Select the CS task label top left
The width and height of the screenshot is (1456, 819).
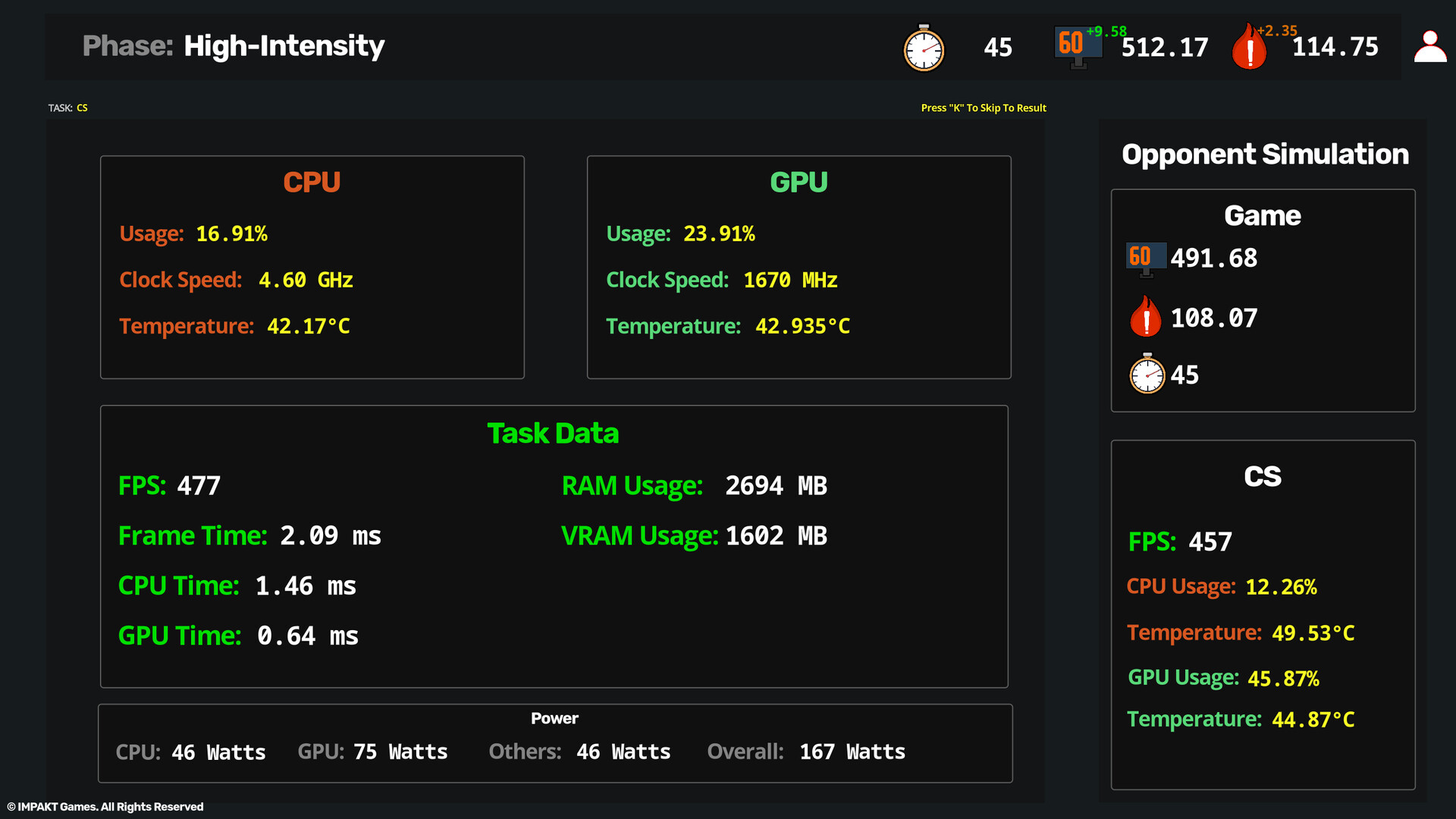(x=82, y=108)
